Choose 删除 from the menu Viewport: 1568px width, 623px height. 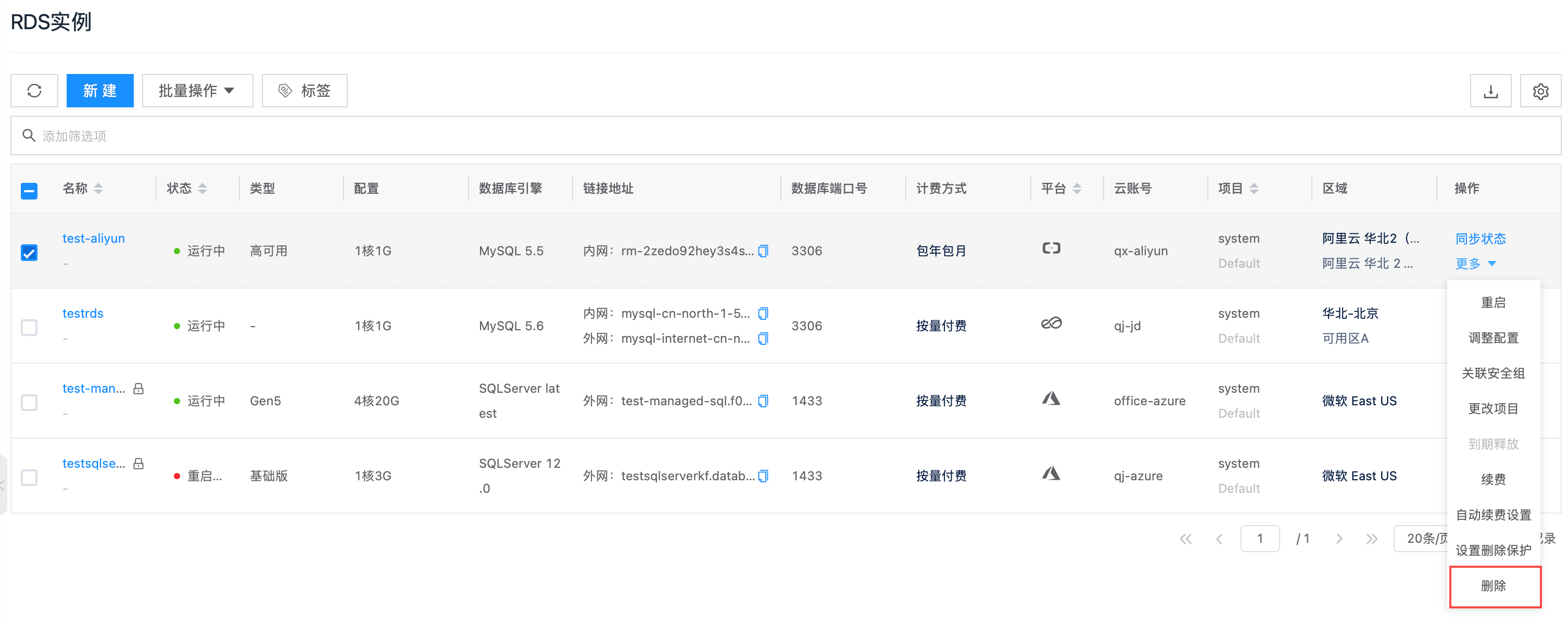point(1494,586)
